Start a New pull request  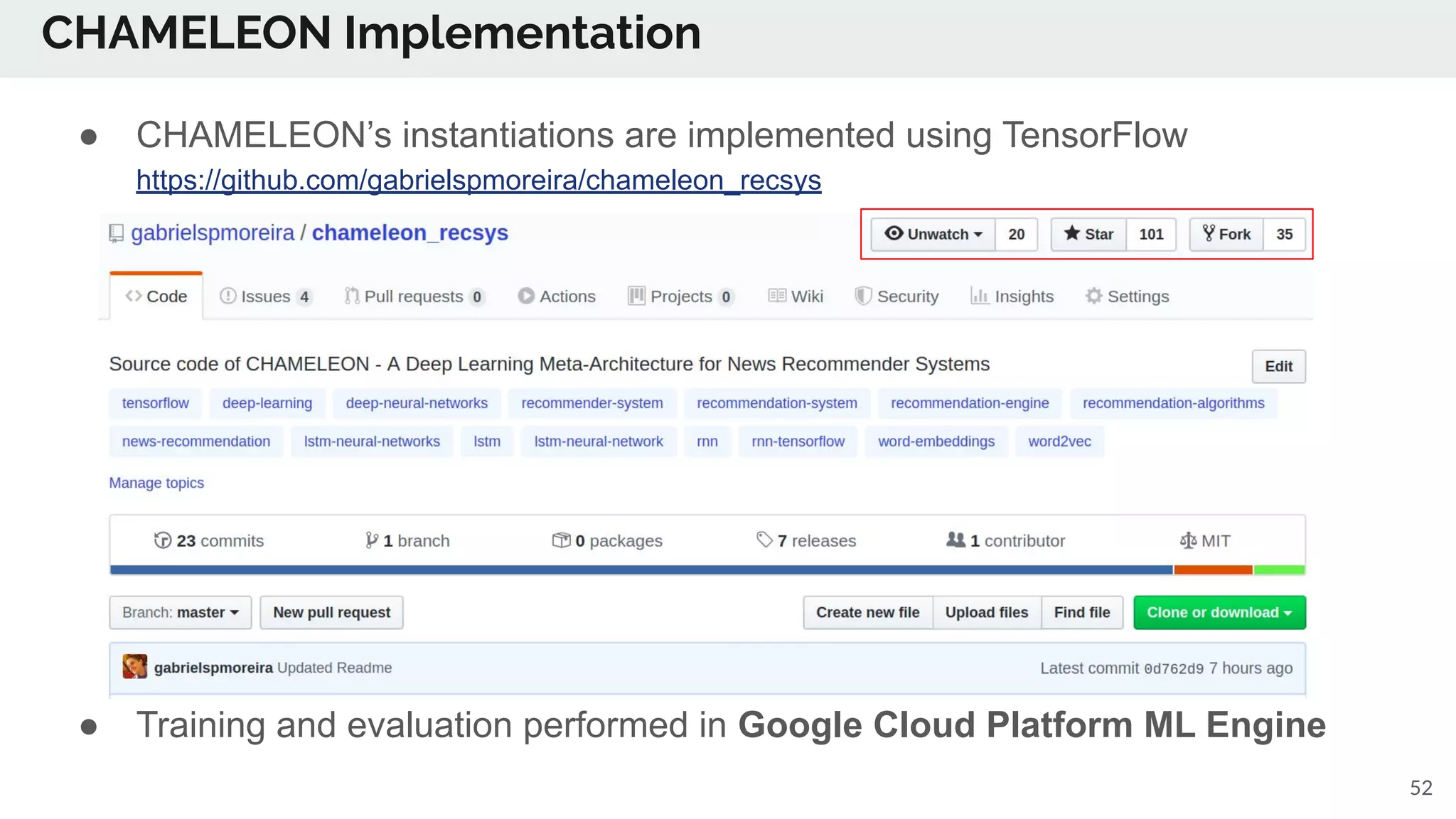[x=332, y=612]
